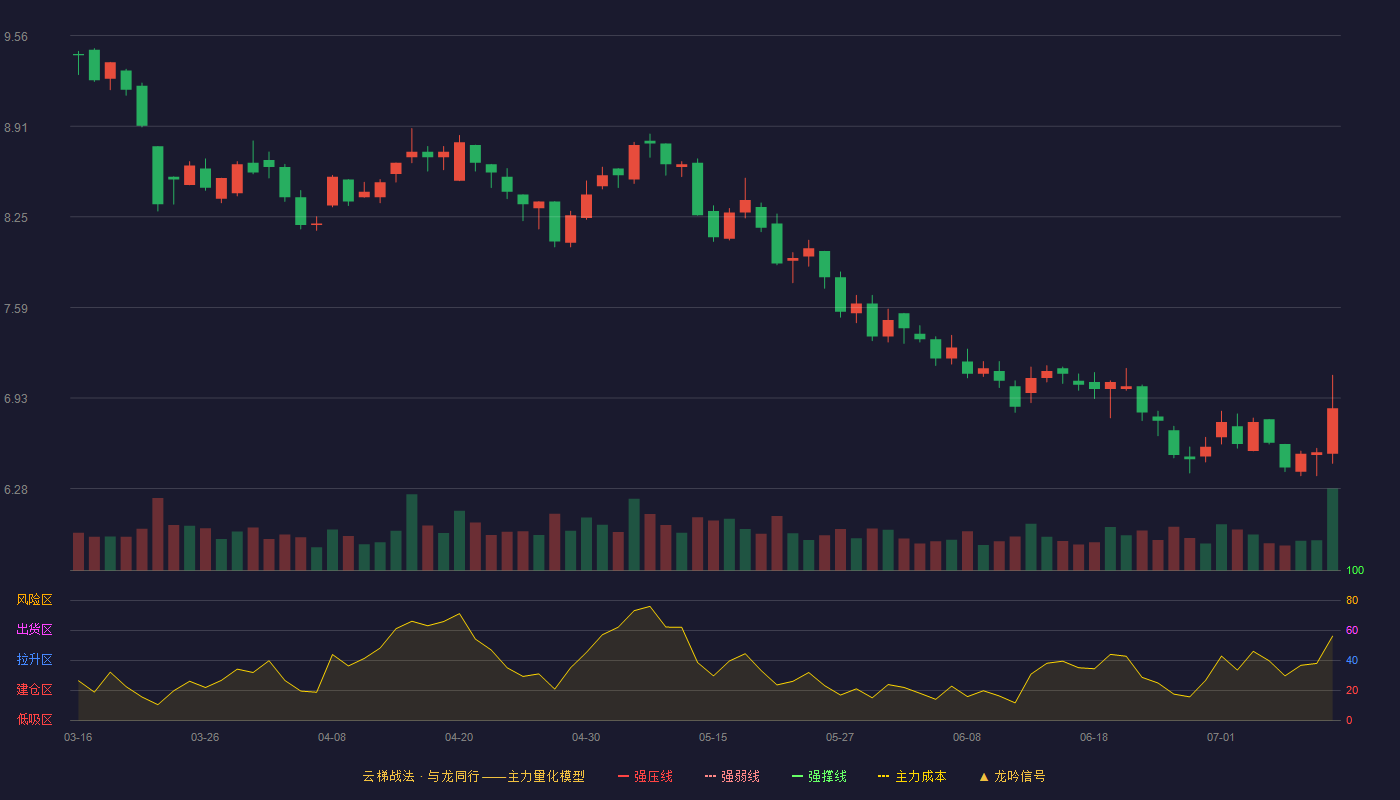Click the 6.28 price axis label
This screenshot has height=800, width=1400.
click(x=16, y=490)
